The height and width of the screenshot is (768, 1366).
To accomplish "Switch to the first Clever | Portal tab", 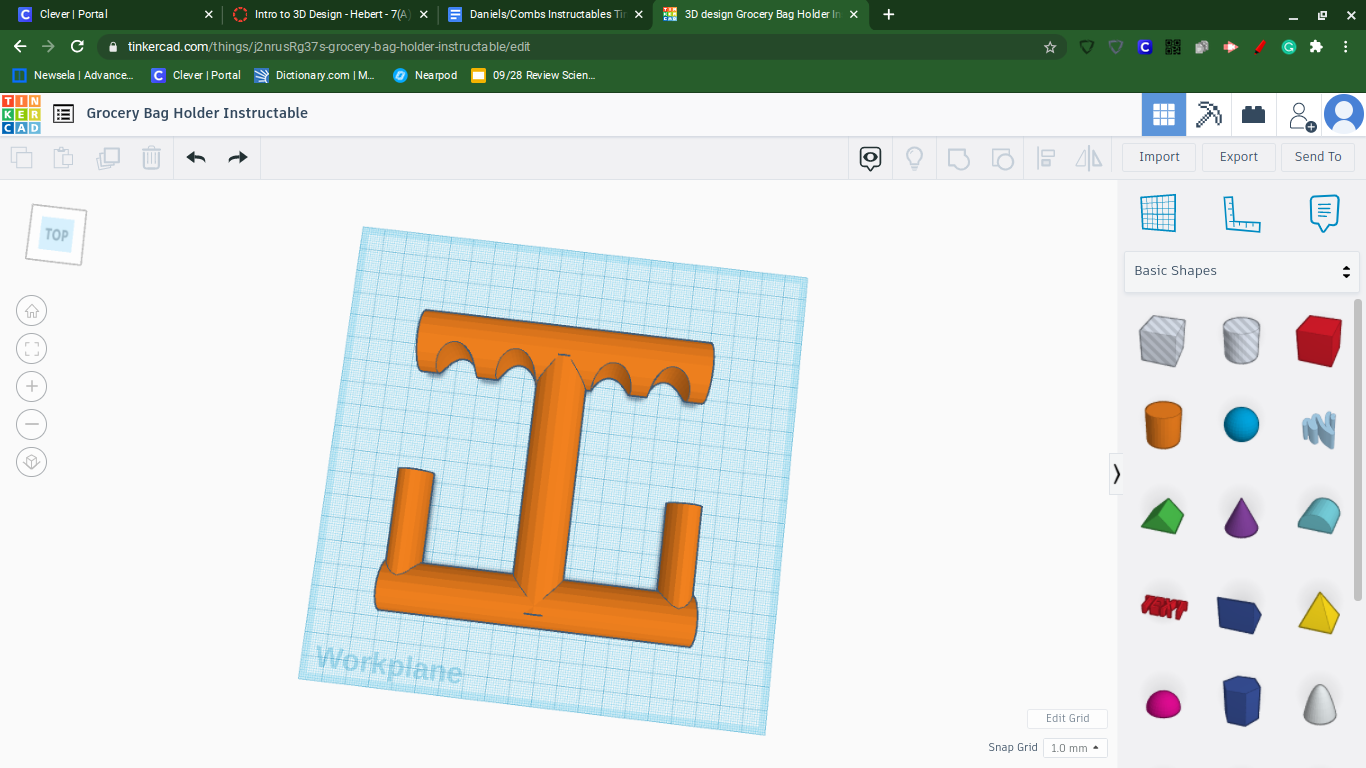I will [114, 15].
